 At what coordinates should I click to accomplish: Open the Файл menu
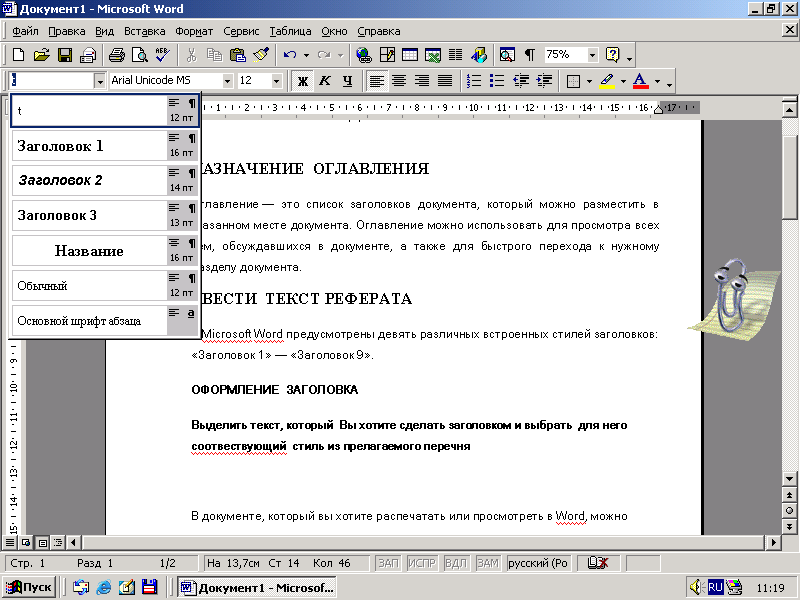(25, 31)
